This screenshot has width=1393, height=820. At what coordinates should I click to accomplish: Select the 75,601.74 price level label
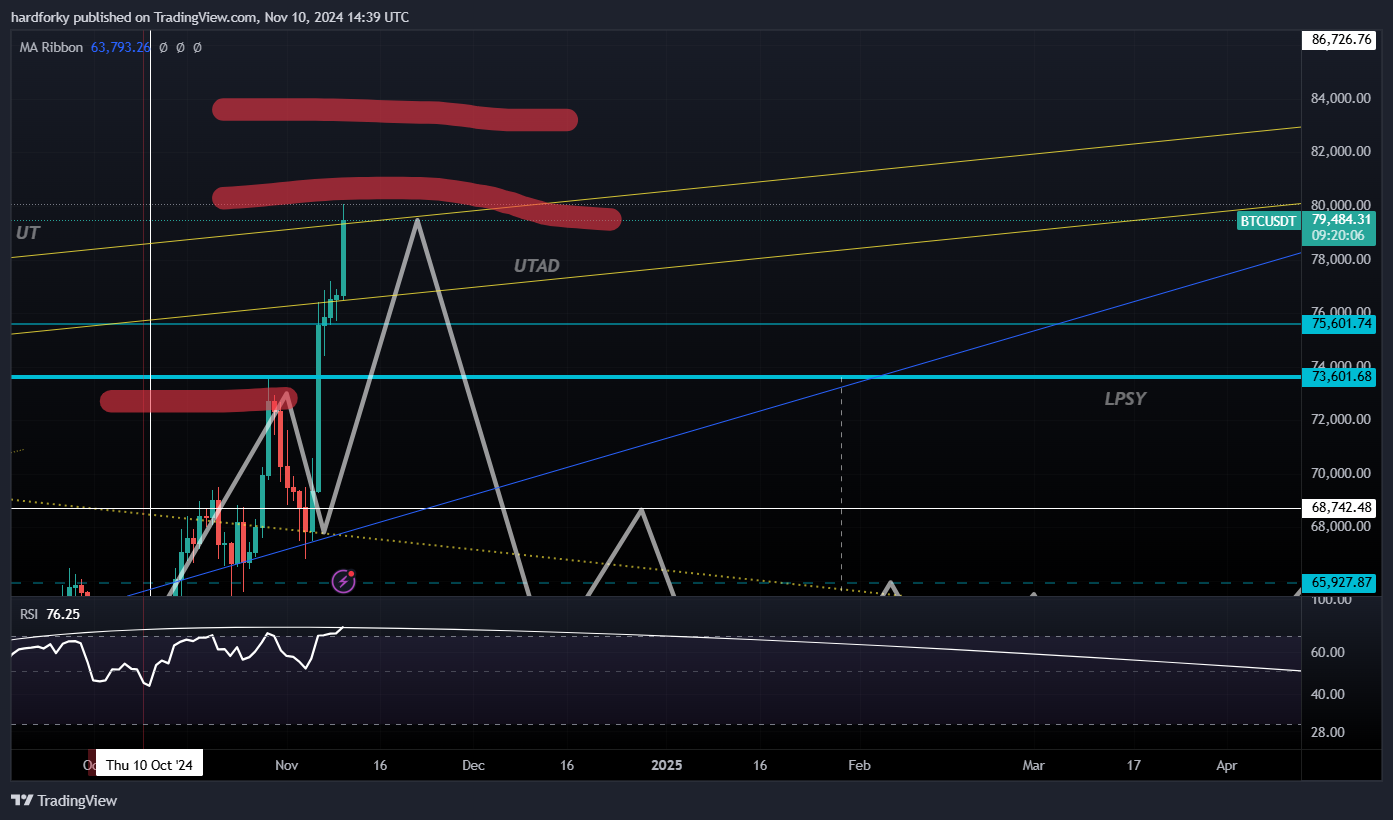[1341, 323]
